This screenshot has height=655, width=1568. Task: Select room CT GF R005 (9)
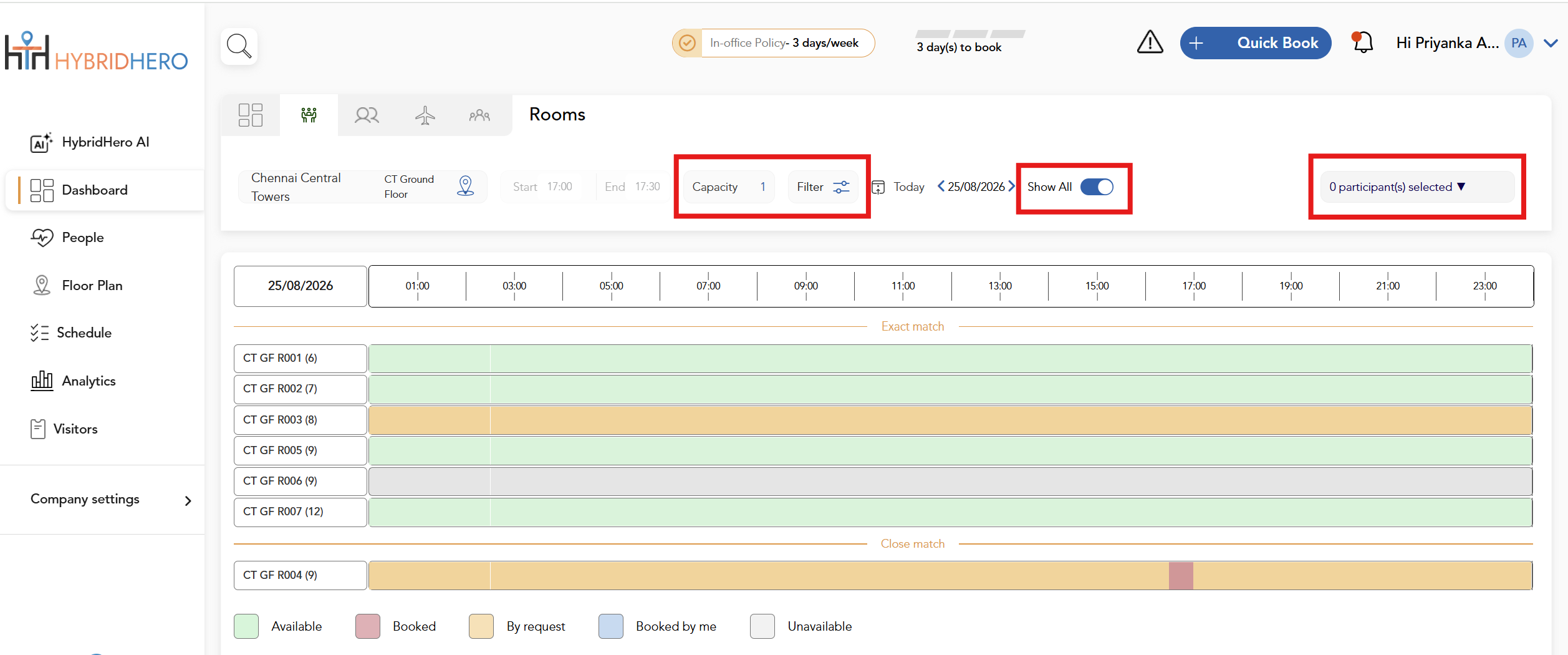301,450
